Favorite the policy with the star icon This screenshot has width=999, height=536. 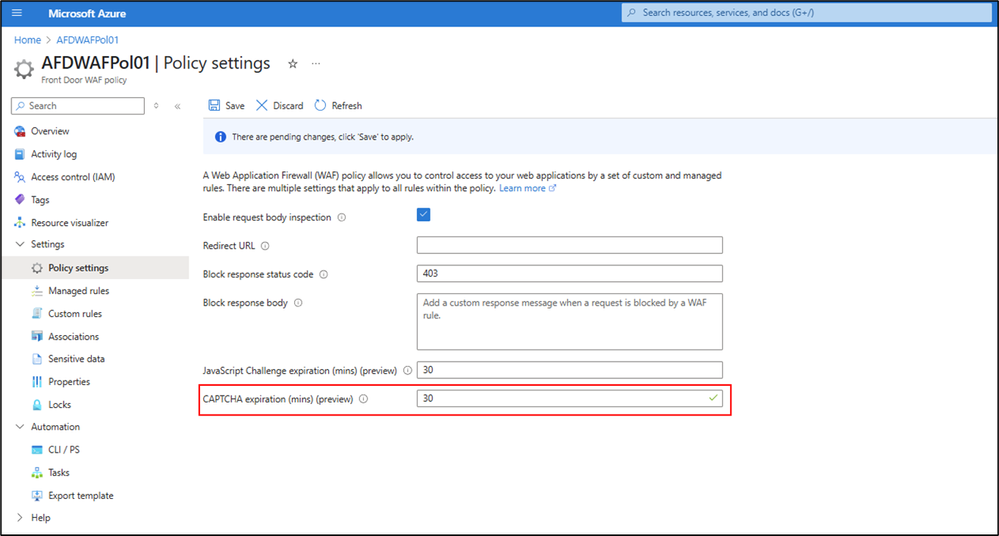[x=293, y=63]
